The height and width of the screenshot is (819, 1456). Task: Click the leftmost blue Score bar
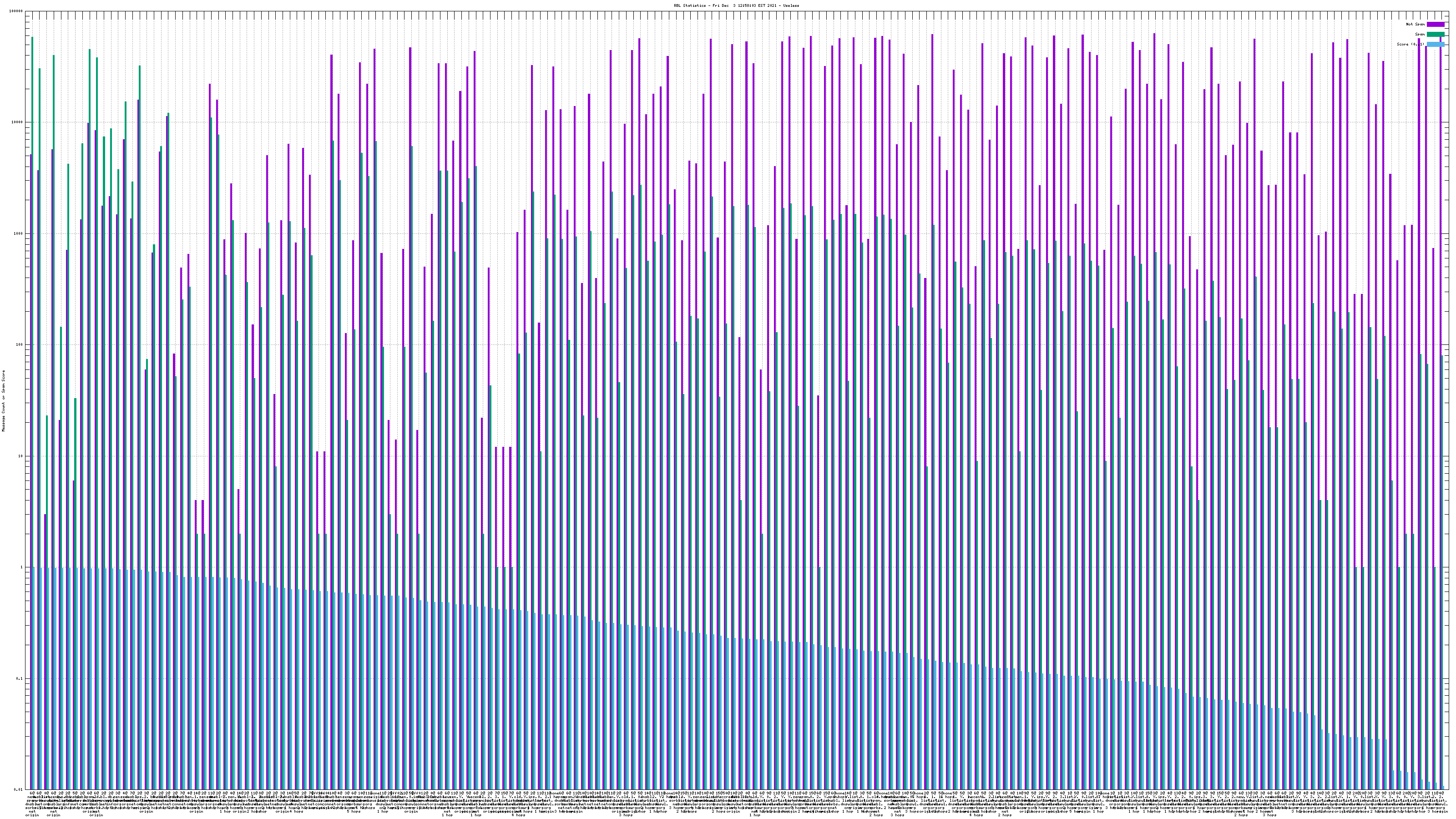pos(34,678)
